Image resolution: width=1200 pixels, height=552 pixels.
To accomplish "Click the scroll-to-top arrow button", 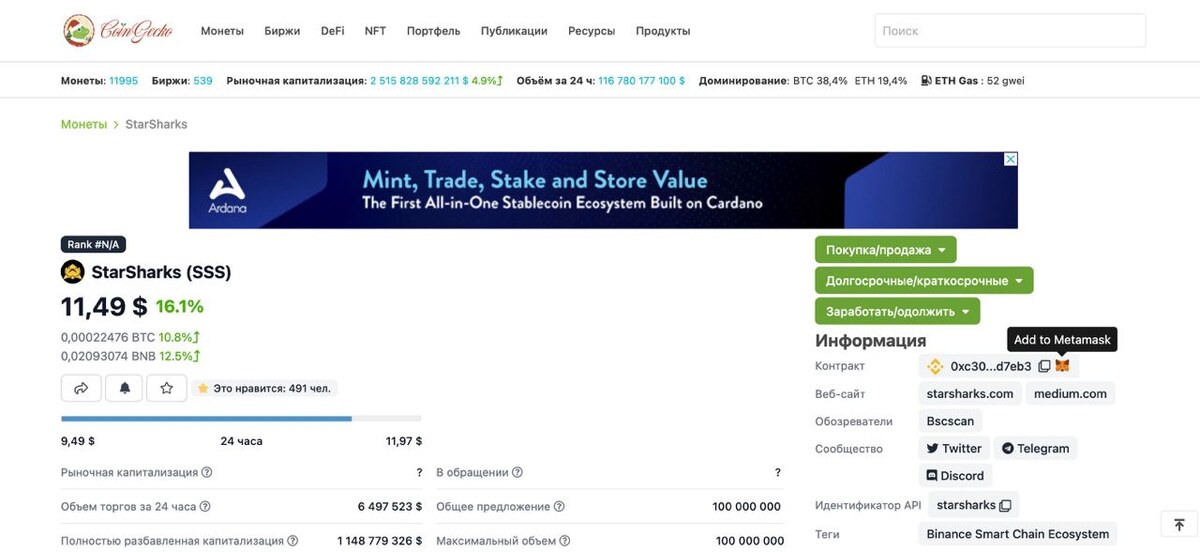I will click(1179, 525).
